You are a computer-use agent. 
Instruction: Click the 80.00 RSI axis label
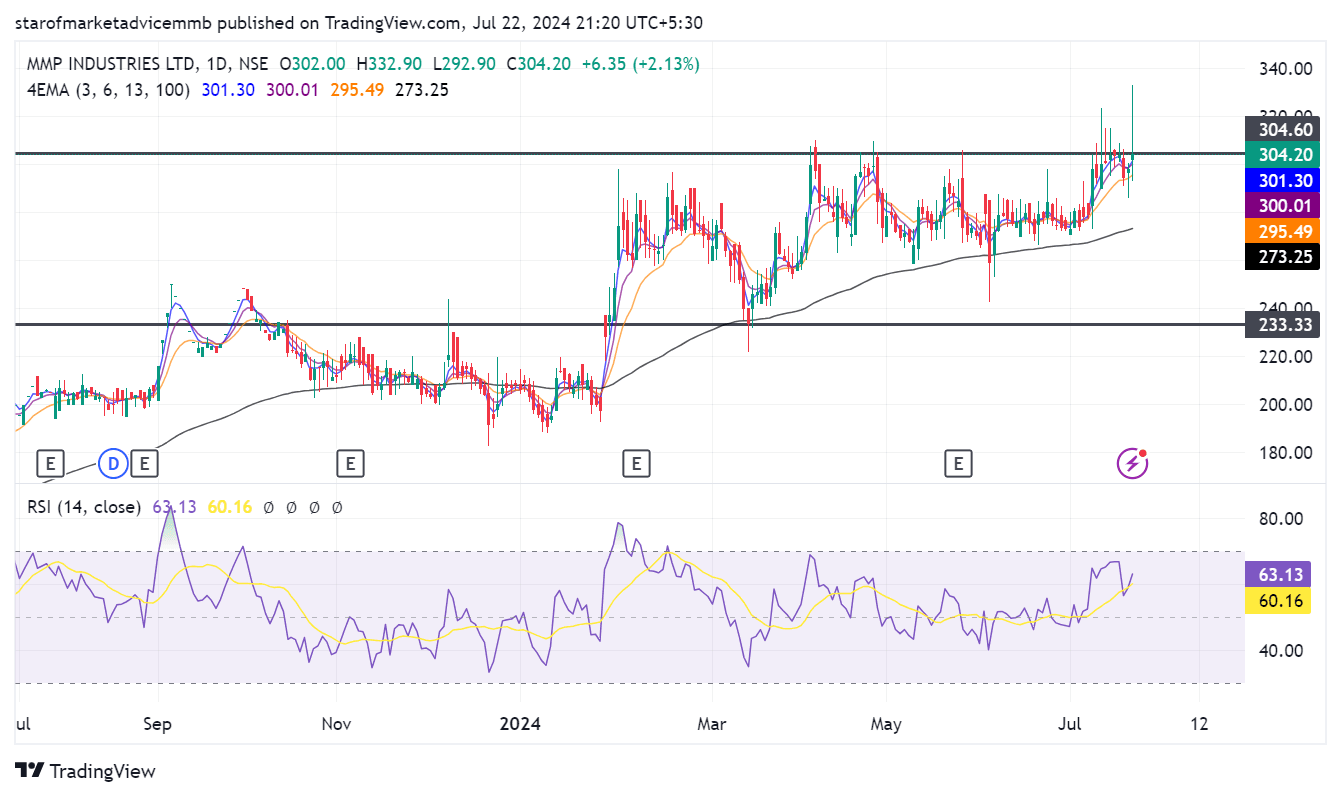click(x=1279, y=518)
